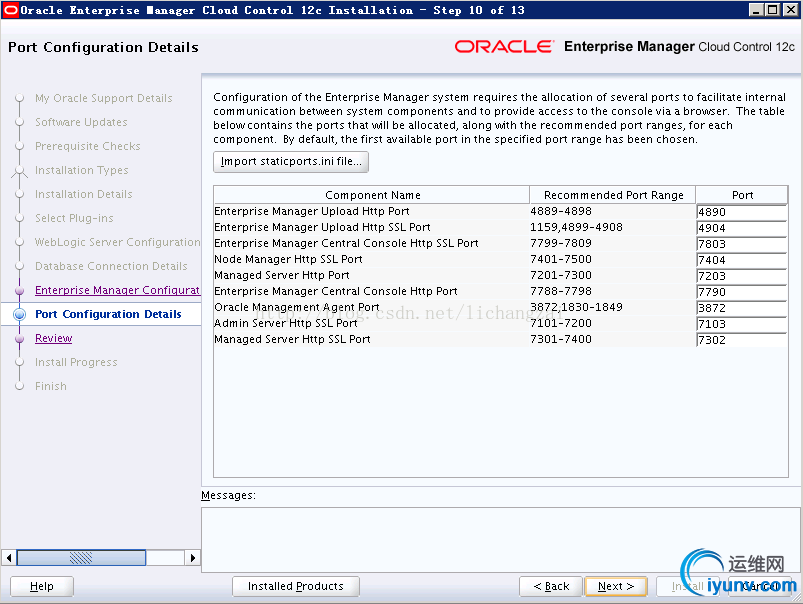803x604 pixels.
Task: Edit Central Console Http SSL Port 7803
Action: tap(742, 244)
